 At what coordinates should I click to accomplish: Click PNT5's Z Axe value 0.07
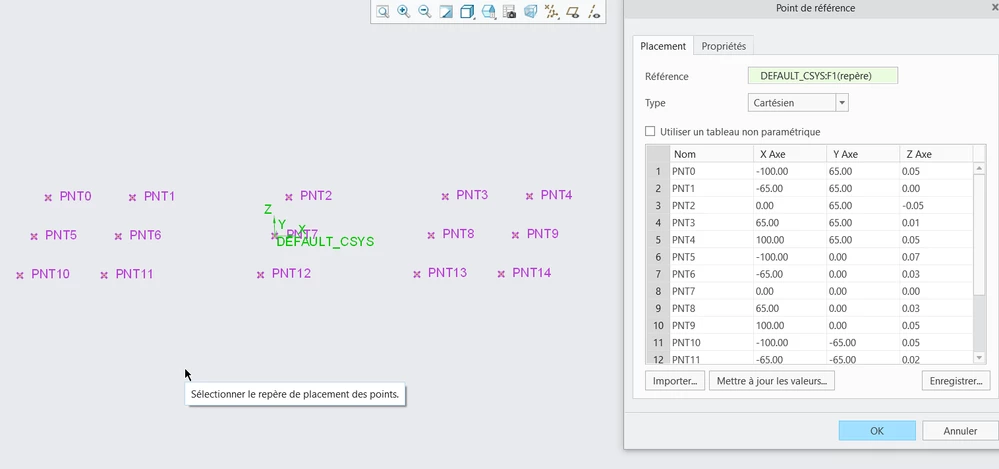(x=935, y=257)
